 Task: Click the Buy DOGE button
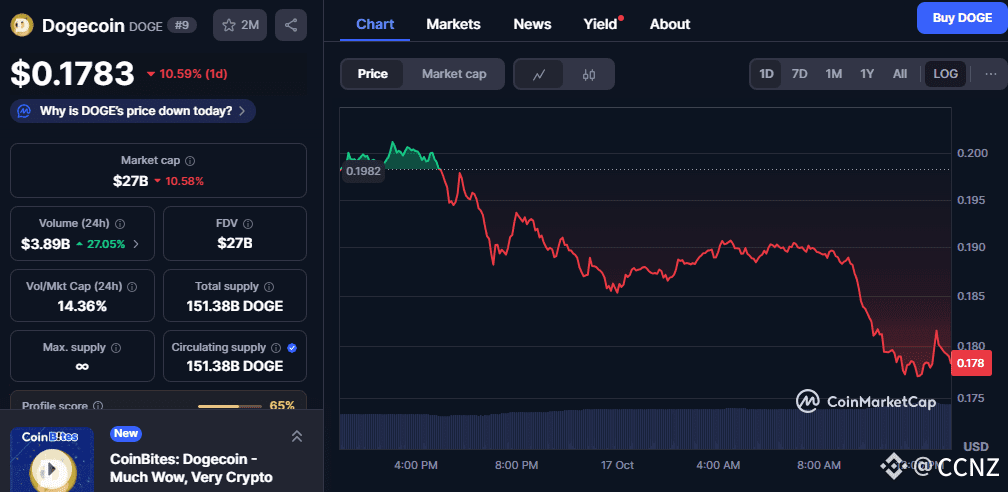click(x=961, y=18)
